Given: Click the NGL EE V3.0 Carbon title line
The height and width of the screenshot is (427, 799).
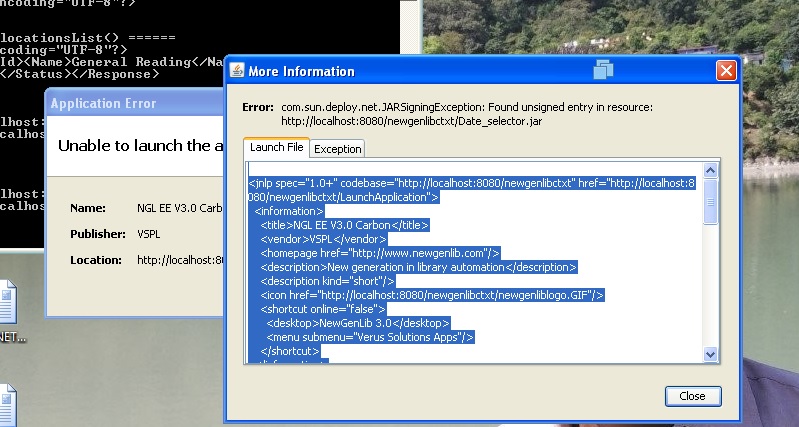Looking at the screenshot, I should click(x=345, y=226).
